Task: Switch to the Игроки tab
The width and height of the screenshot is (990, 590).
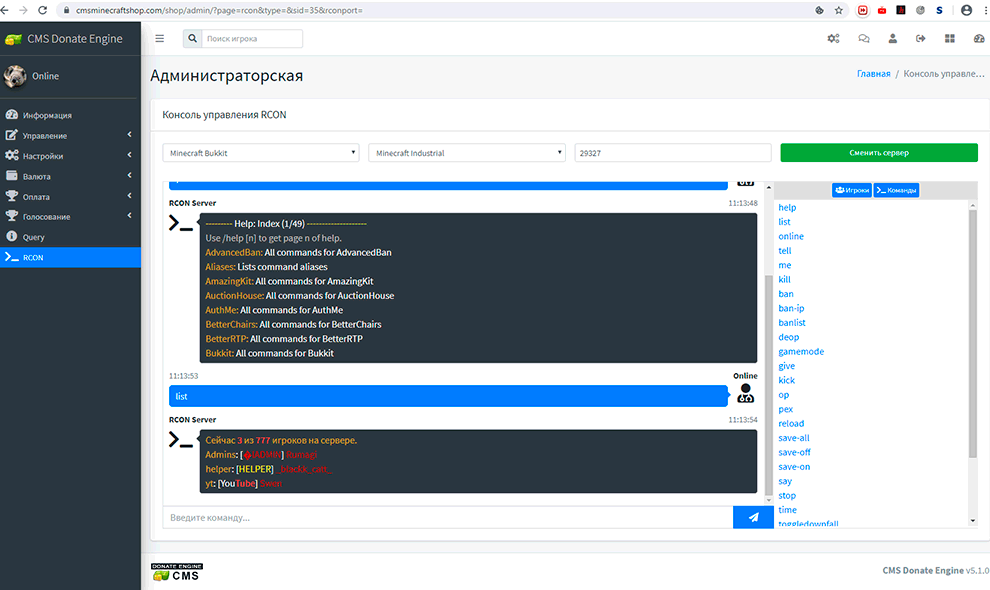Action: [x=851, y=190]
